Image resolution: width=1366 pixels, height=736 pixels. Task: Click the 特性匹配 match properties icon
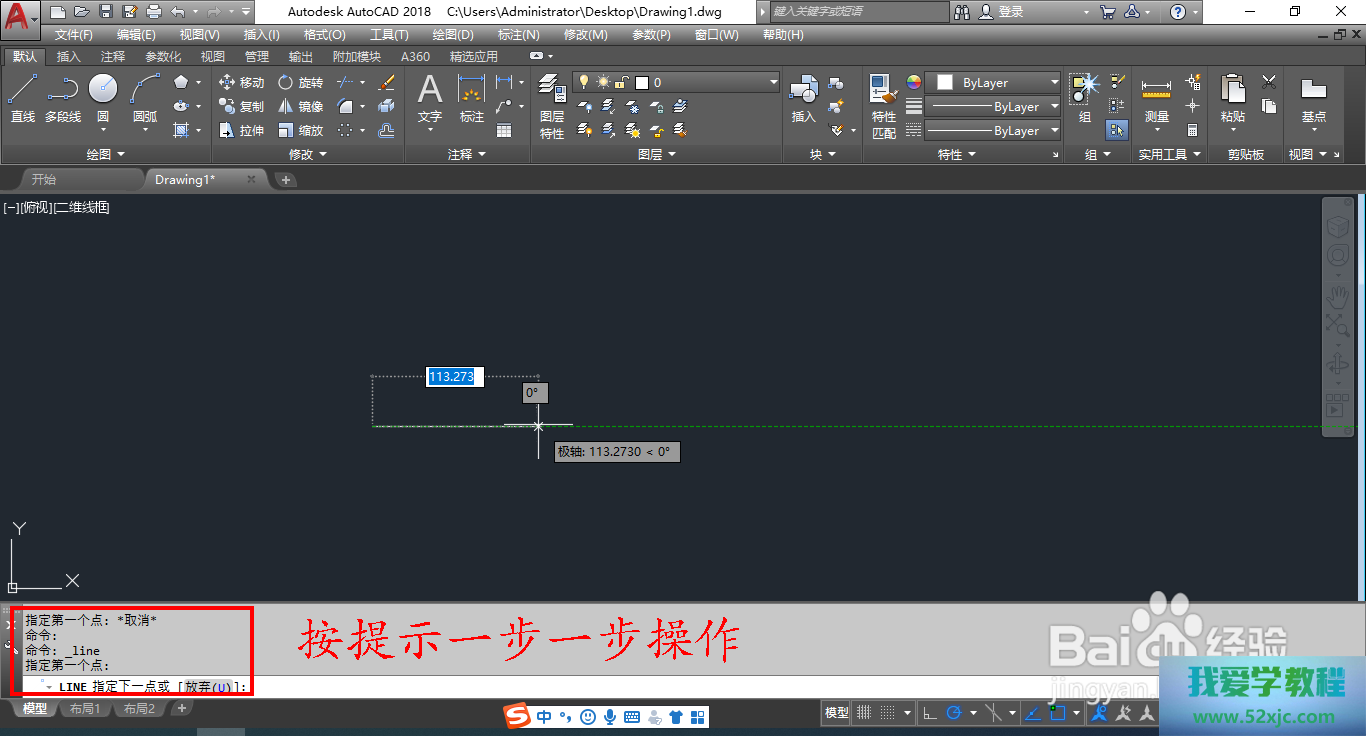(x=883, y=105)
